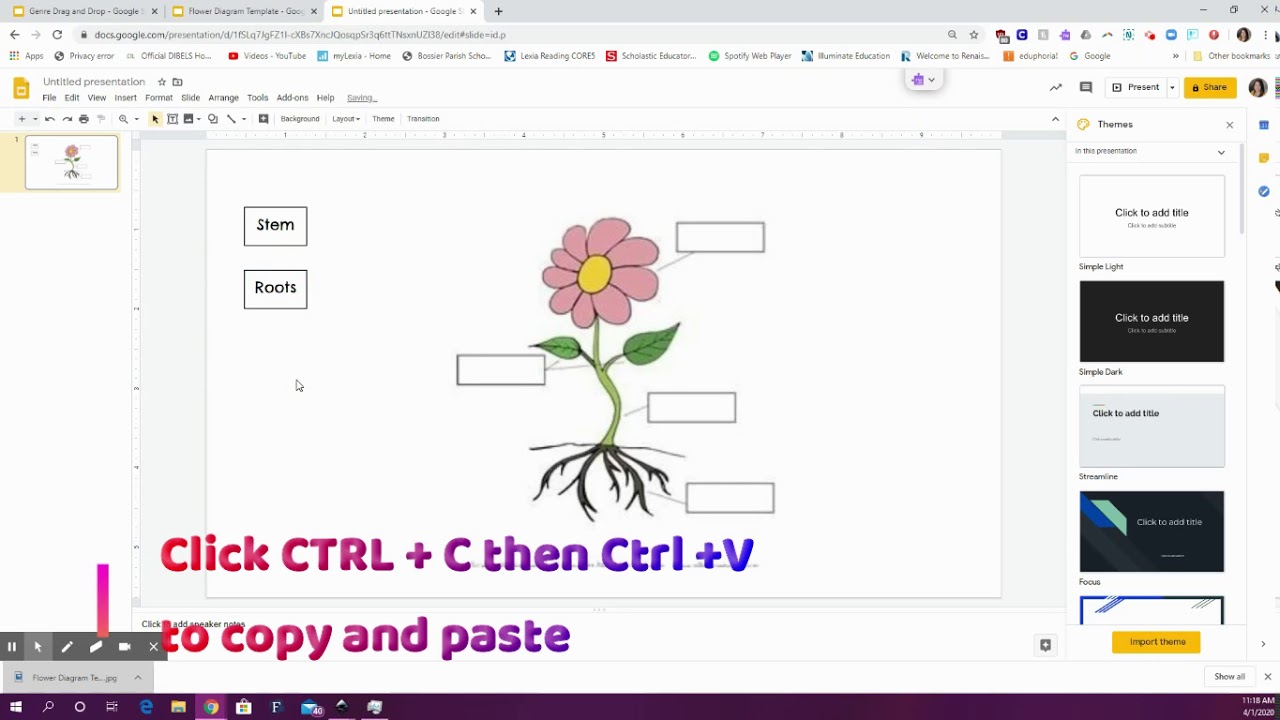1280x720 pixels.
Task: Open the Google Slides home logo
Action: [20, 89]
